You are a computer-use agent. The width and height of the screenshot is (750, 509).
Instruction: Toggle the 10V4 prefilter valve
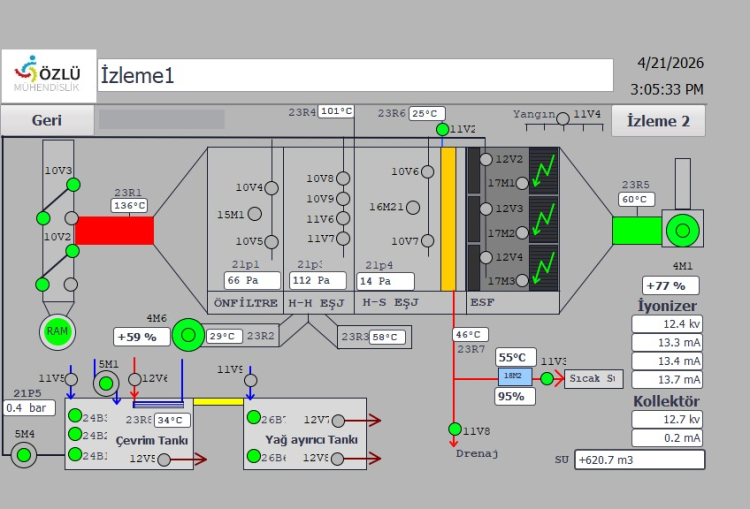pos(272,186)
